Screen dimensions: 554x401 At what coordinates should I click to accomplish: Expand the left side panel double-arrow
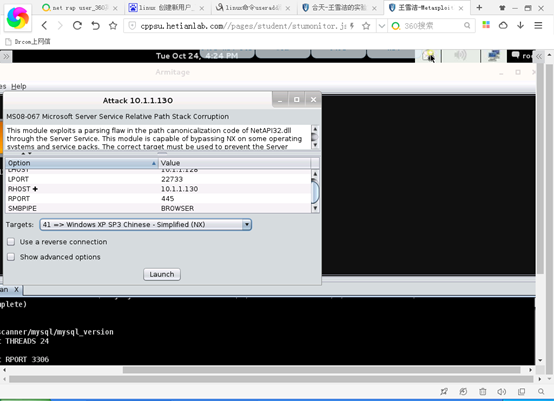[6, 57]
